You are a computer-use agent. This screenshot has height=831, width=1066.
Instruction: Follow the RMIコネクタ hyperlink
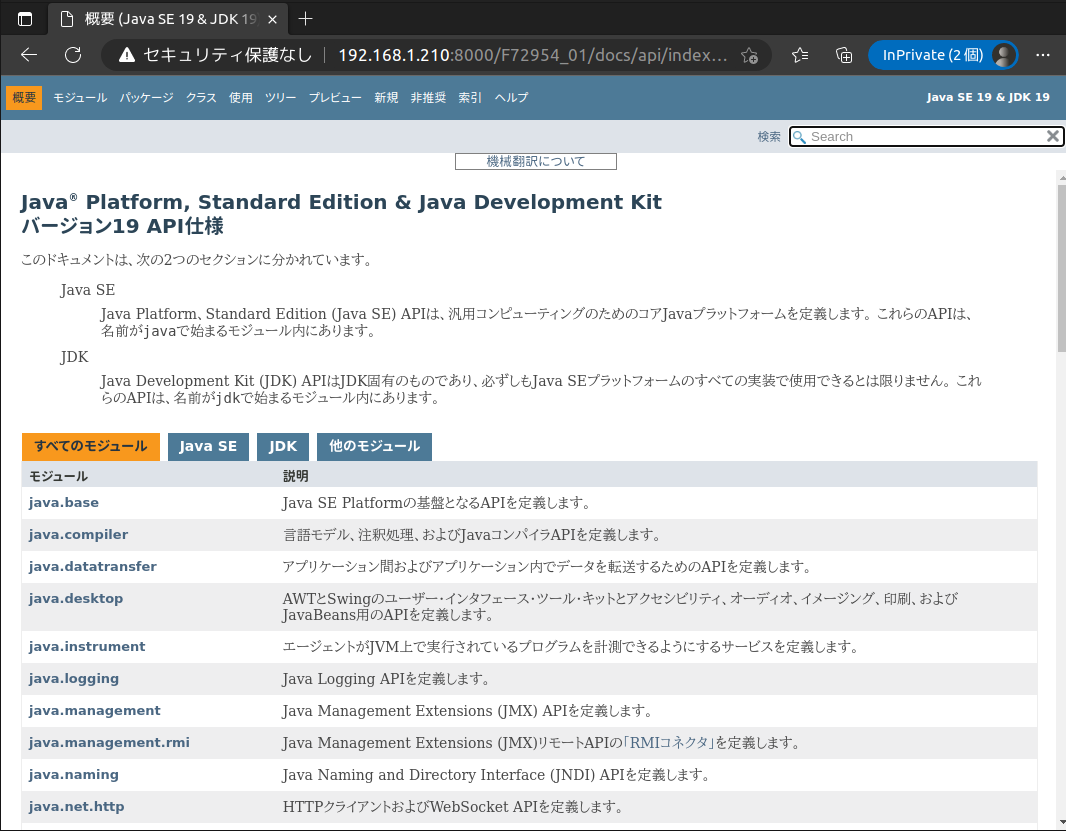point(670,743)
